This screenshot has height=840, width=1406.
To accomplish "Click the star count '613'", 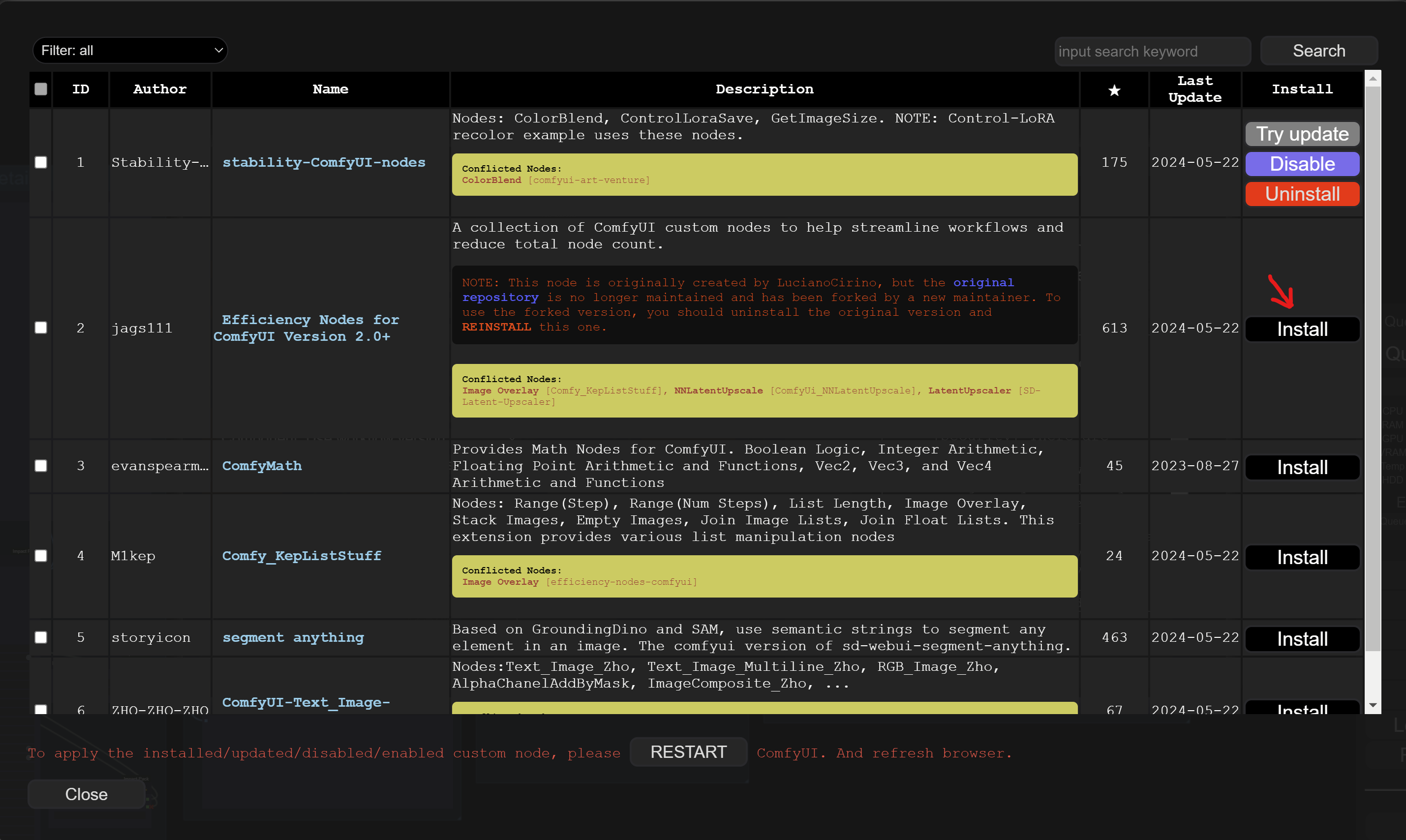I will click(x=1114, y=329).
